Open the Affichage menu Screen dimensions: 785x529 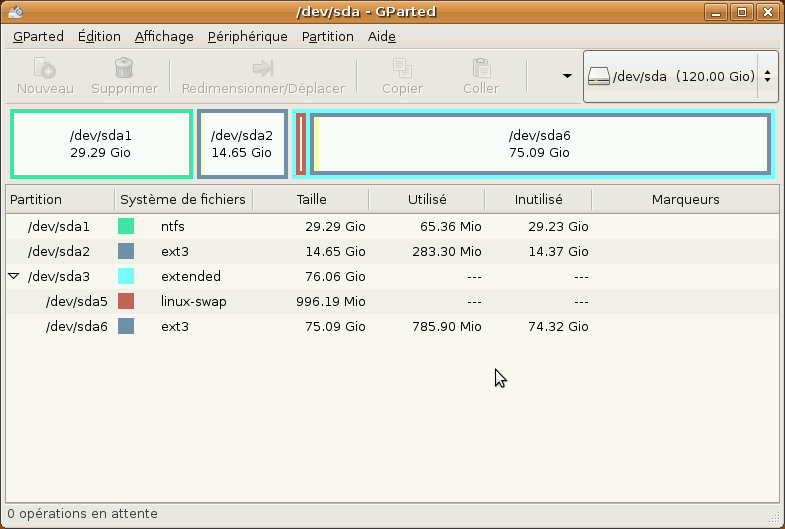coord(164,36)
